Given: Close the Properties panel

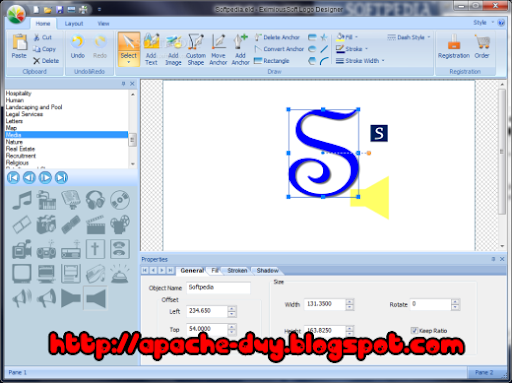Looking at the screenshot, I should click(x=502, y=259).
